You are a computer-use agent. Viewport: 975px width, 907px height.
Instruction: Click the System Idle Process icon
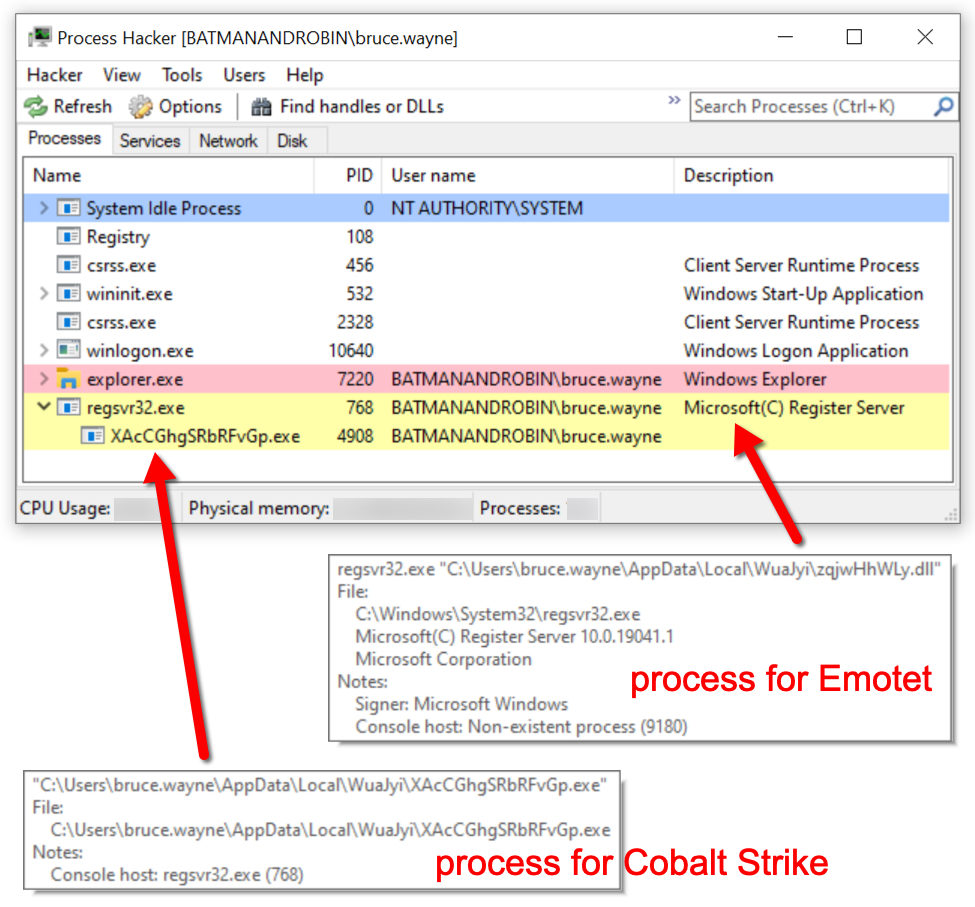68,208
